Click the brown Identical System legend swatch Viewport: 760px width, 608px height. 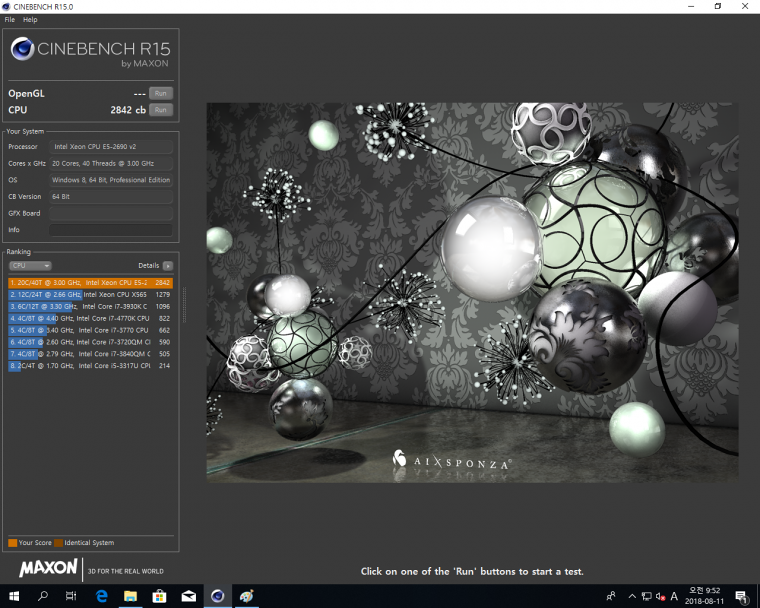59,543
